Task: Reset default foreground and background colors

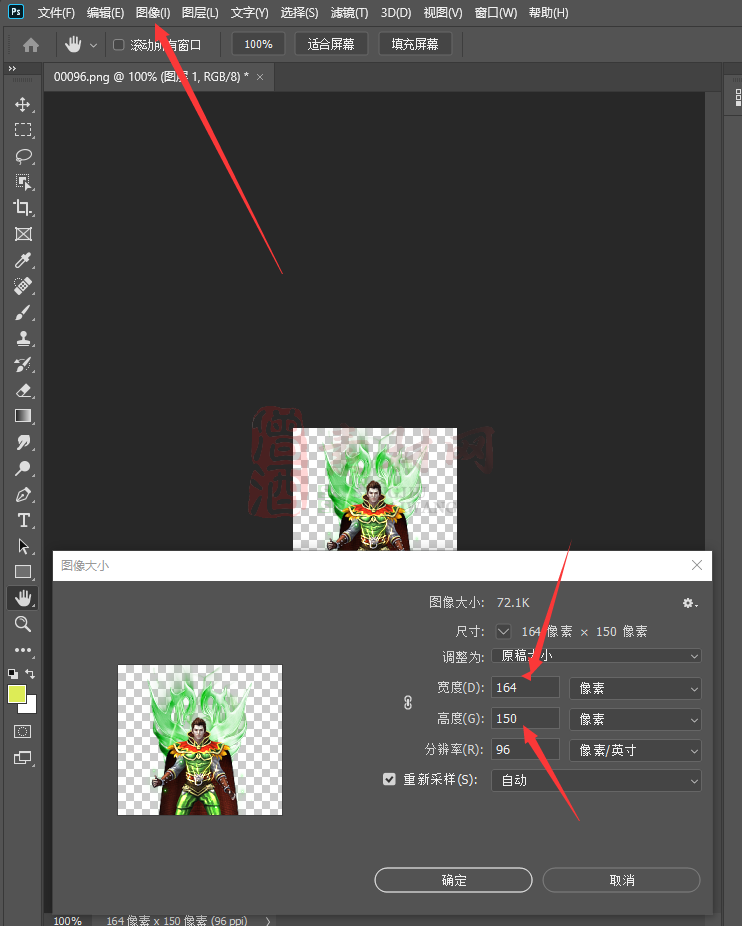Action: click(12, 674)
